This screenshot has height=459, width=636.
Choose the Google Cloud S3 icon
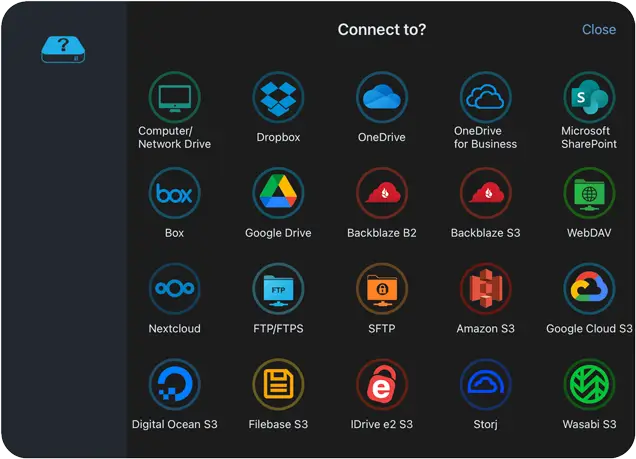tap(589, 289)
